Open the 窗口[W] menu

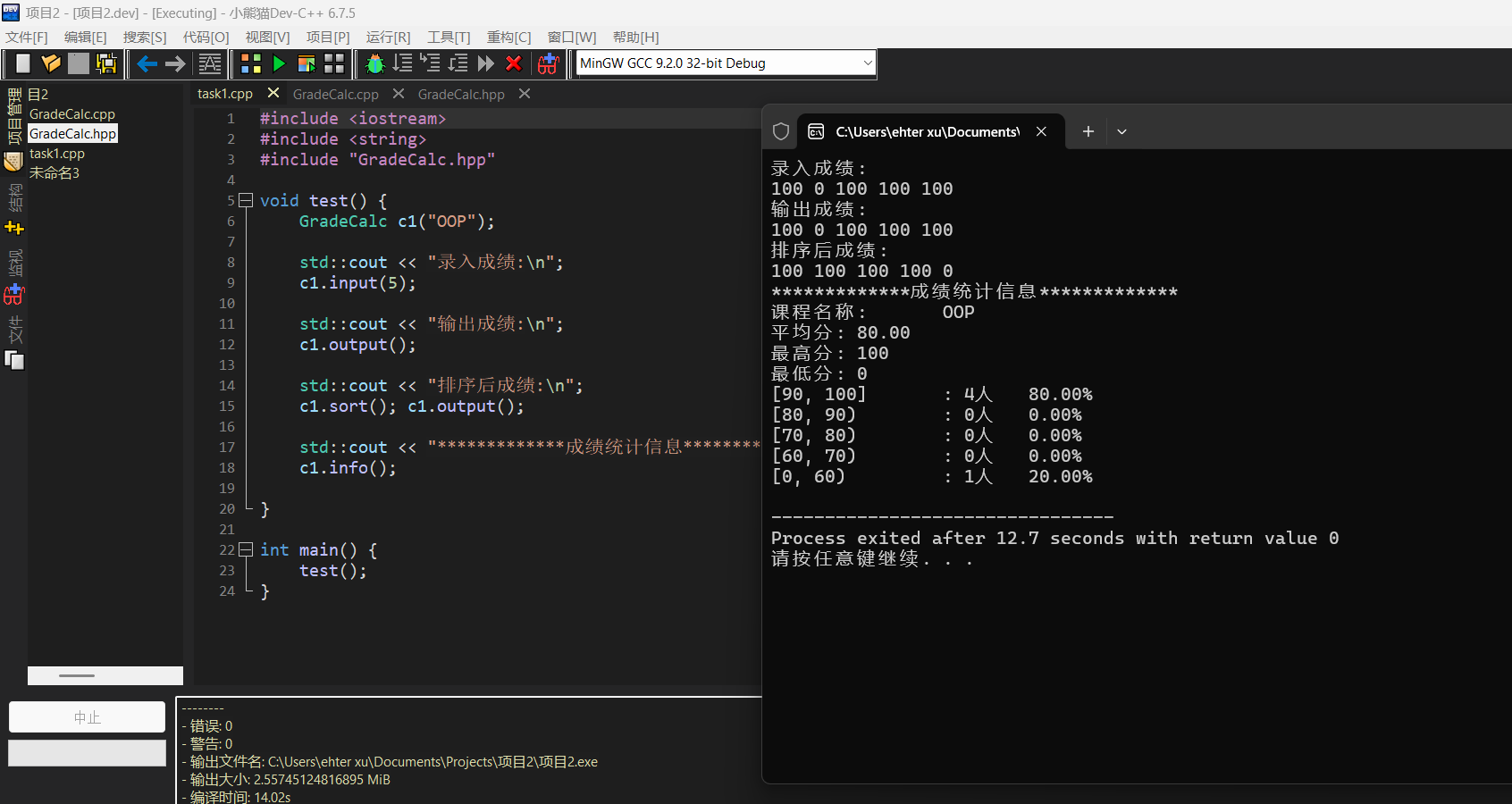pyautogui.click(x=572, y=37)
